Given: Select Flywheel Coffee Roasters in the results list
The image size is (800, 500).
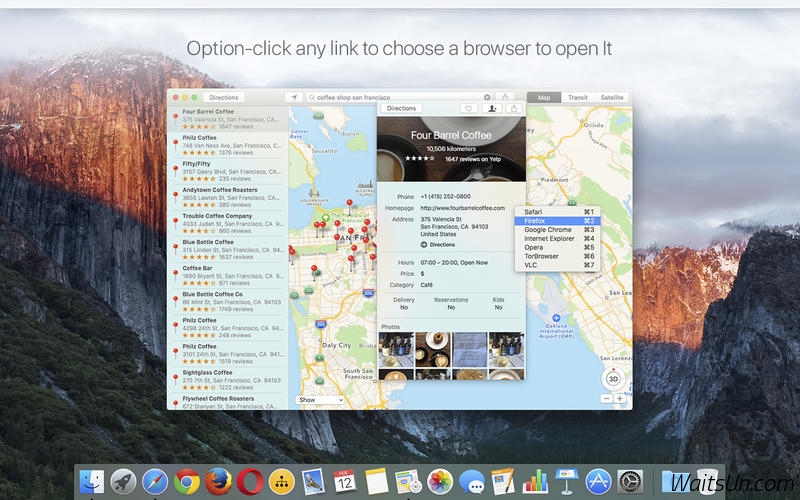Looking at the screenshot, I should click(x=228, y=402).
